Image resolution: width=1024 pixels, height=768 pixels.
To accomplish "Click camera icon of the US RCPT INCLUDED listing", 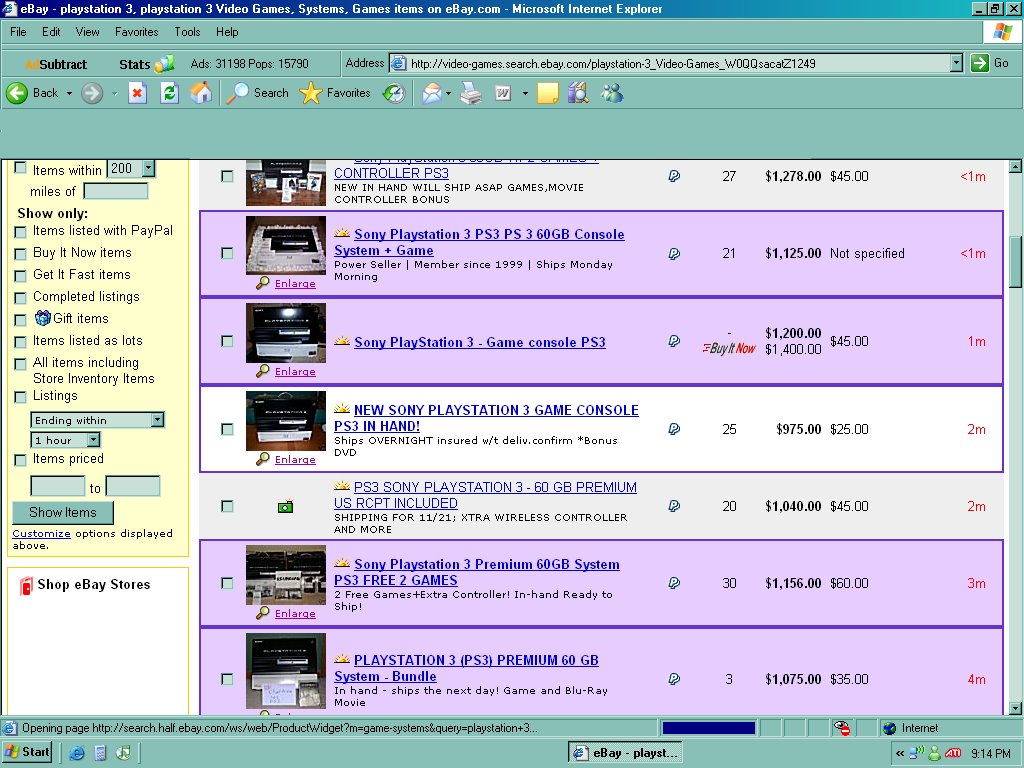I will (x=285, y=506).
